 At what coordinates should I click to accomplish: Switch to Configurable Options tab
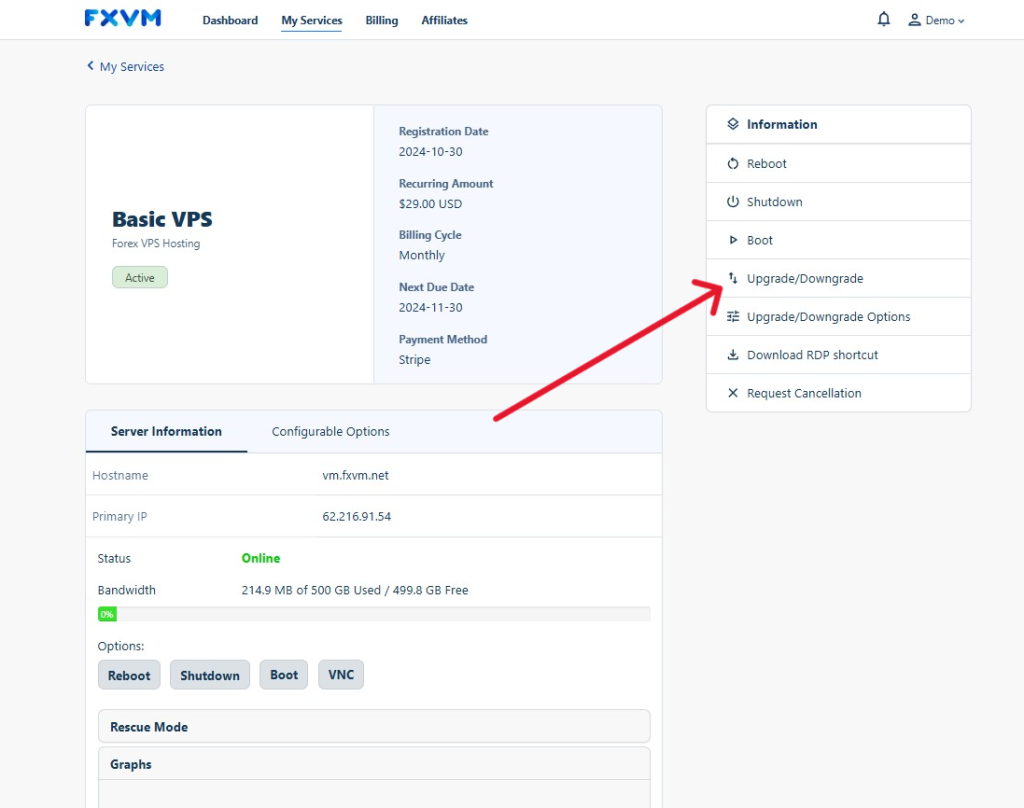pyautogui.click(x=331, y=432)
